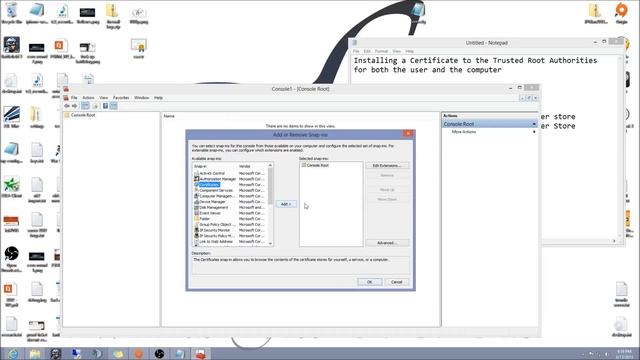Click the MMC console taskbar icon
The image size is (640, 360).
click(200, 353)
